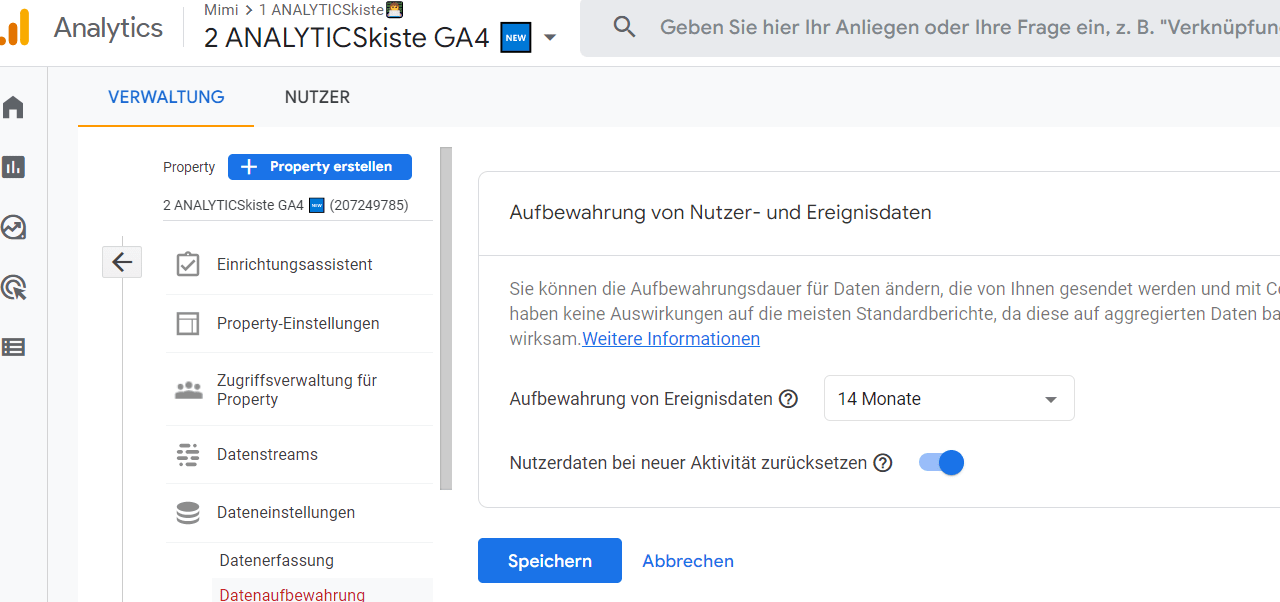Image resolution: width=1280 pixels, height=602 pixels.
Task: Open the search magnifier in the top bar
Action: (624, 27)
